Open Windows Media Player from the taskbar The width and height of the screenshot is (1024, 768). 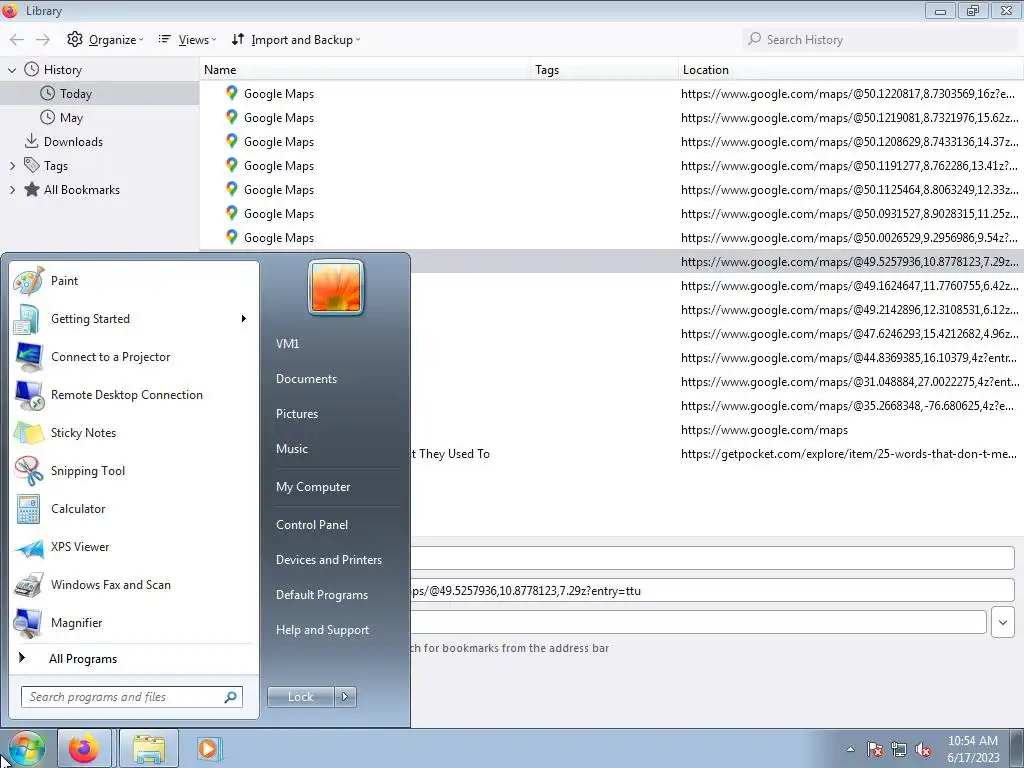click(209, 748)
